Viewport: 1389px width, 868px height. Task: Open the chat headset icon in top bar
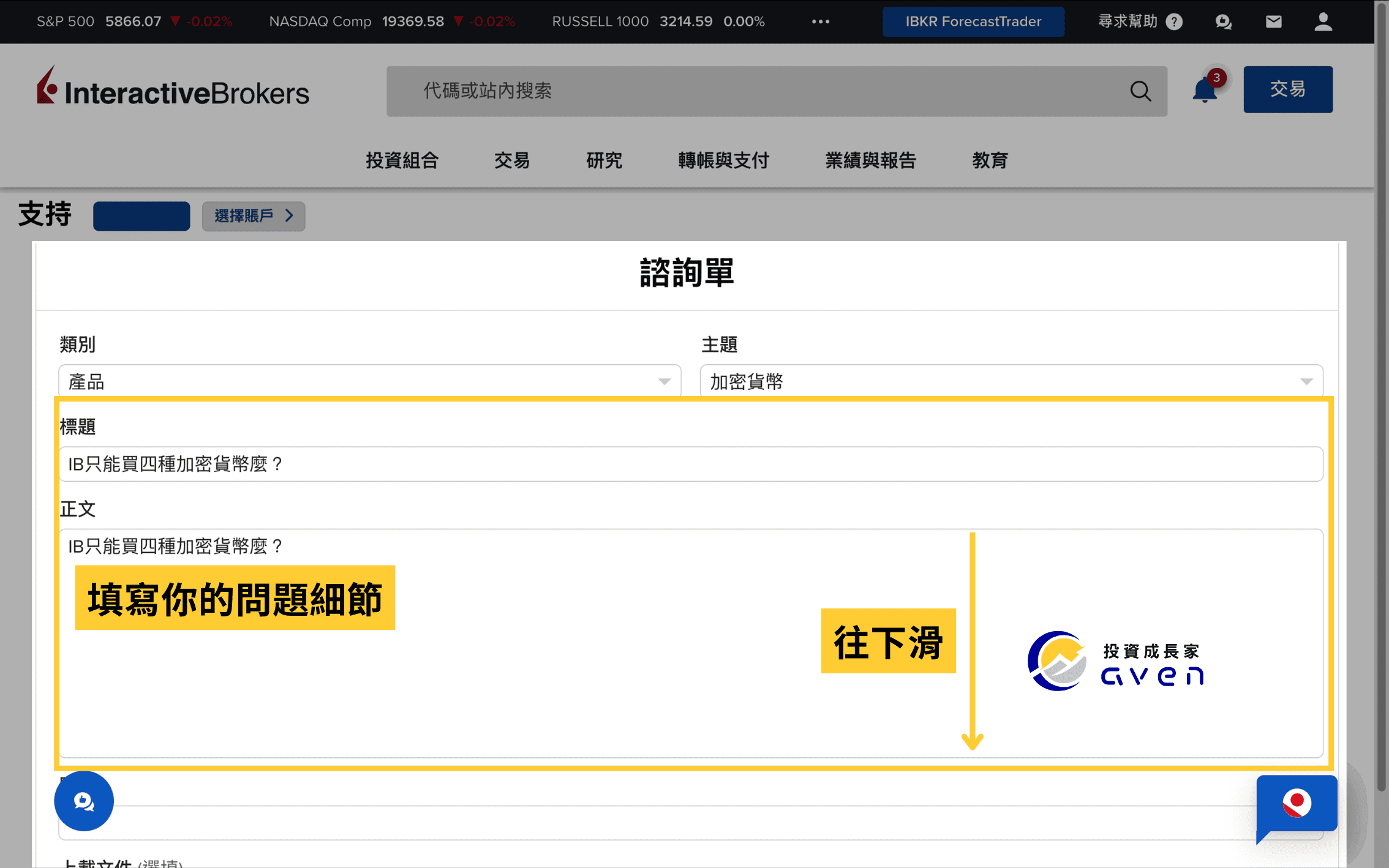click(1223, 21)
